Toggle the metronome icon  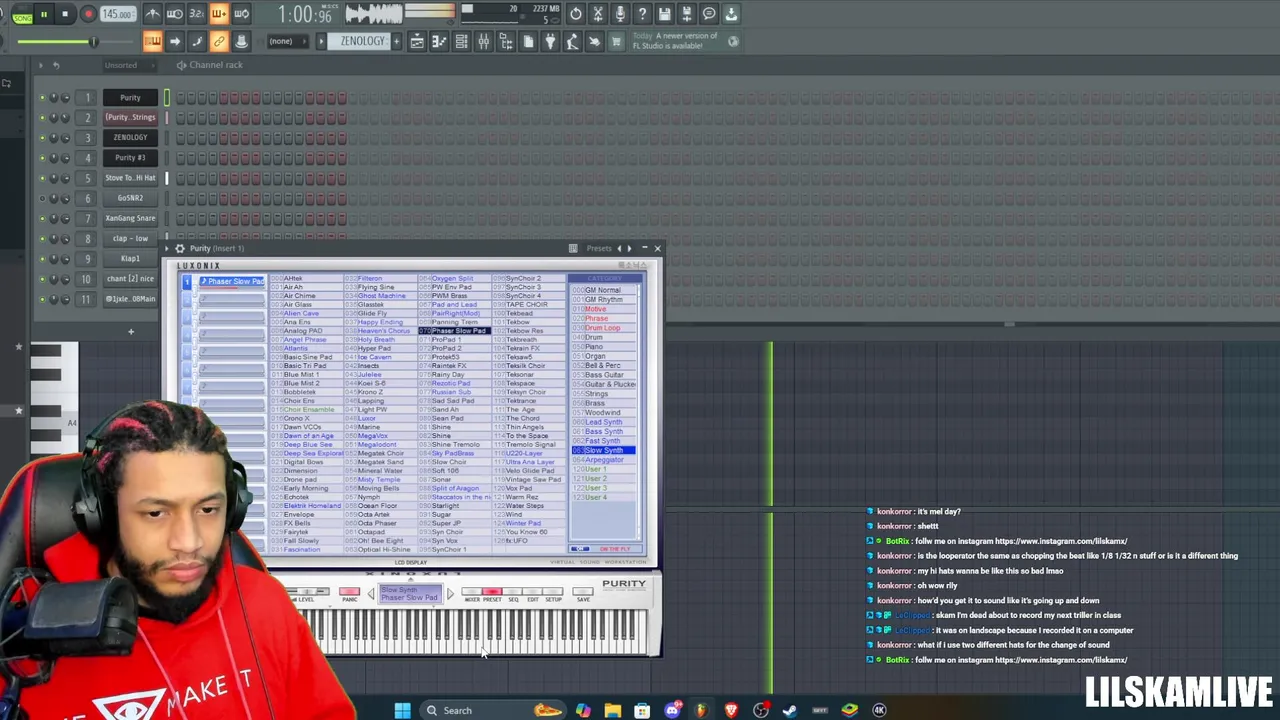pyautogui.click(x=152, y=14)
